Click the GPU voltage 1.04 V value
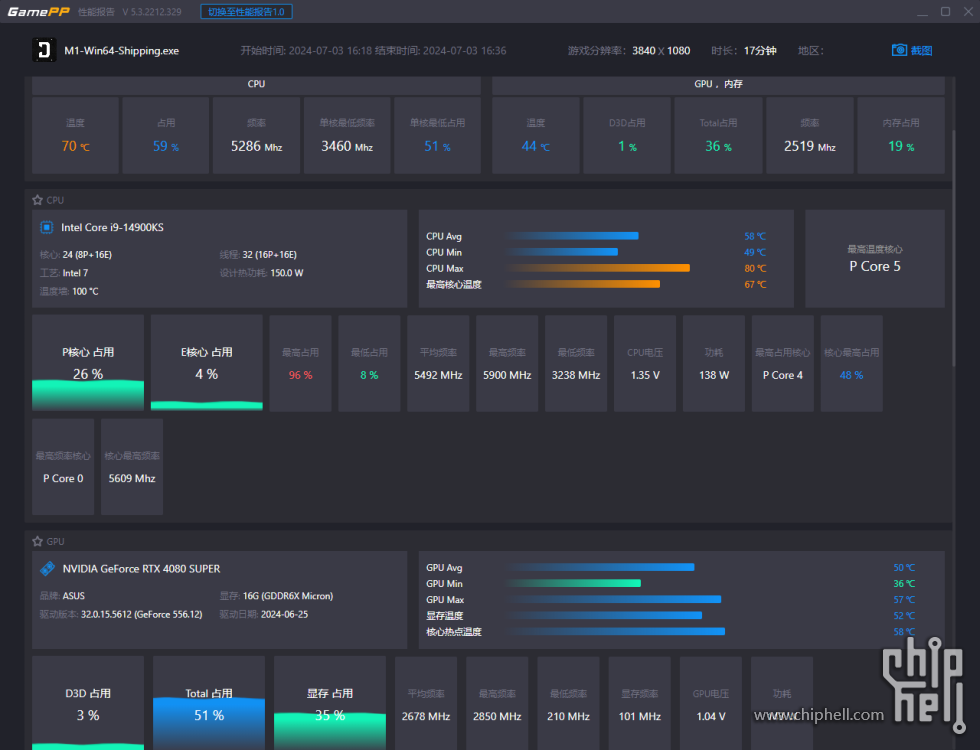 pos(711,716)
